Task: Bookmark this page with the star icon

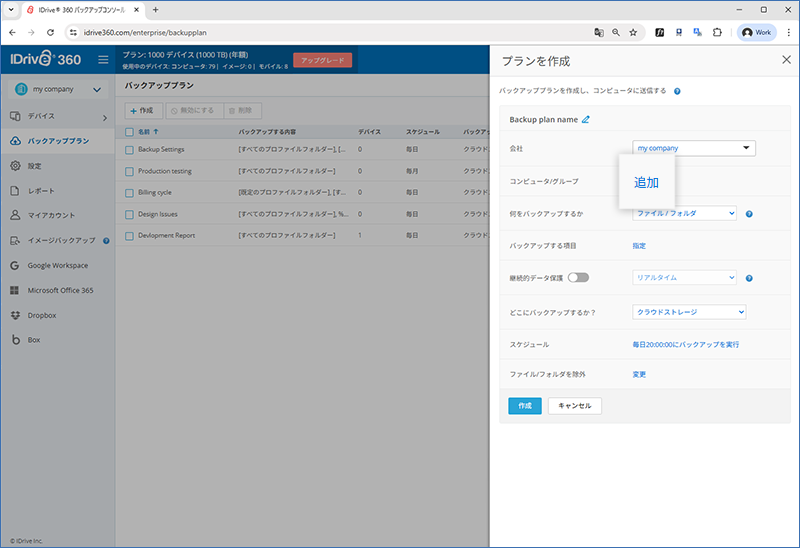Action: (x=633, y=32)
